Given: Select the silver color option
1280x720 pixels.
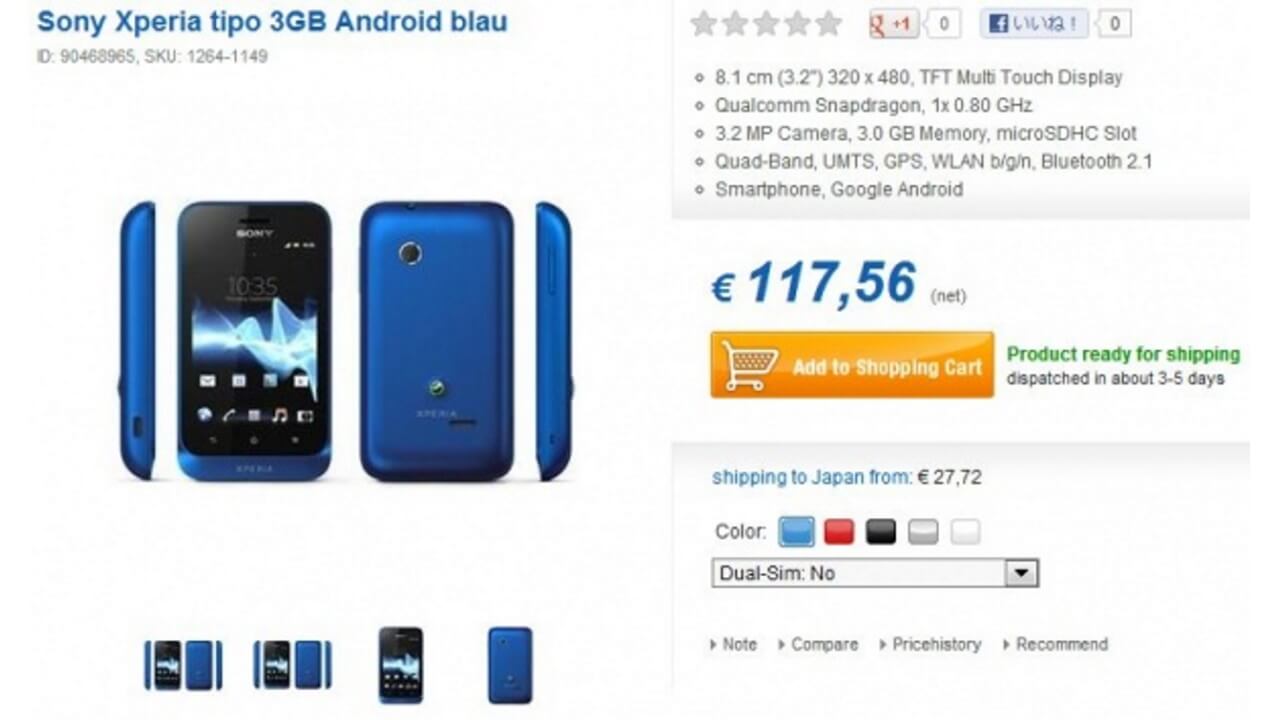Looking at the screenshot, I should 923,532.
